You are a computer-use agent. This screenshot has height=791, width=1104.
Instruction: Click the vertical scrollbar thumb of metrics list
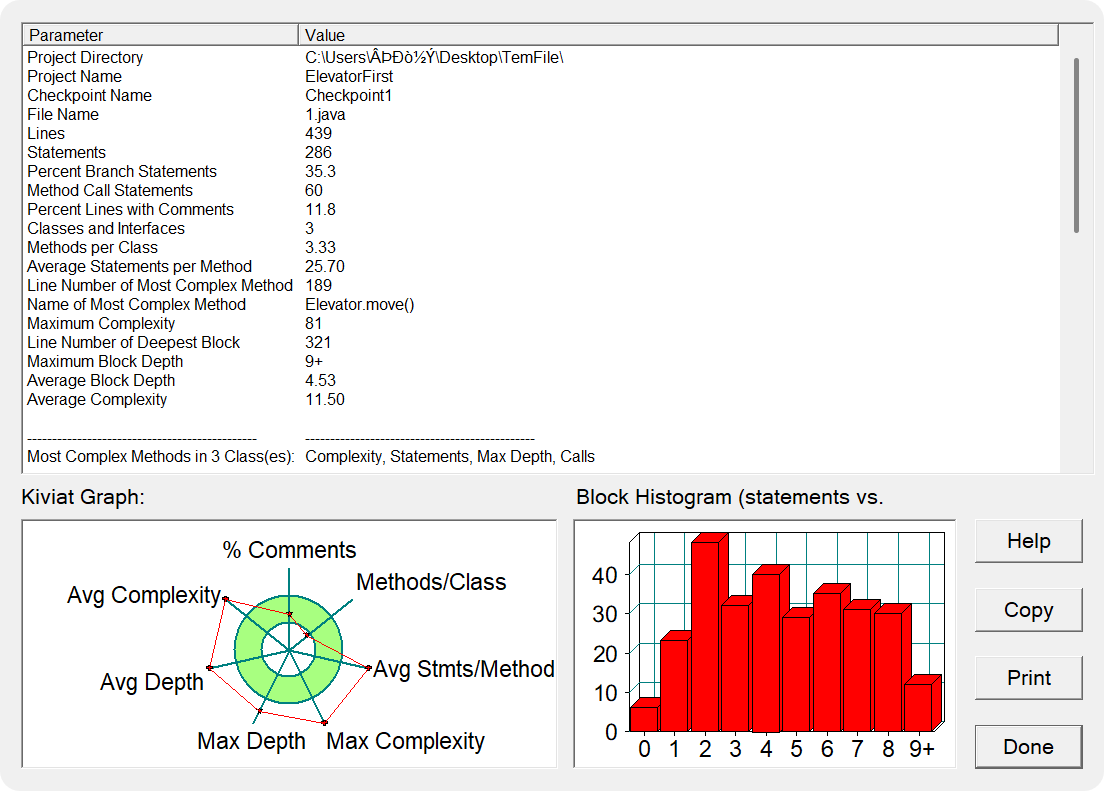1076,145
